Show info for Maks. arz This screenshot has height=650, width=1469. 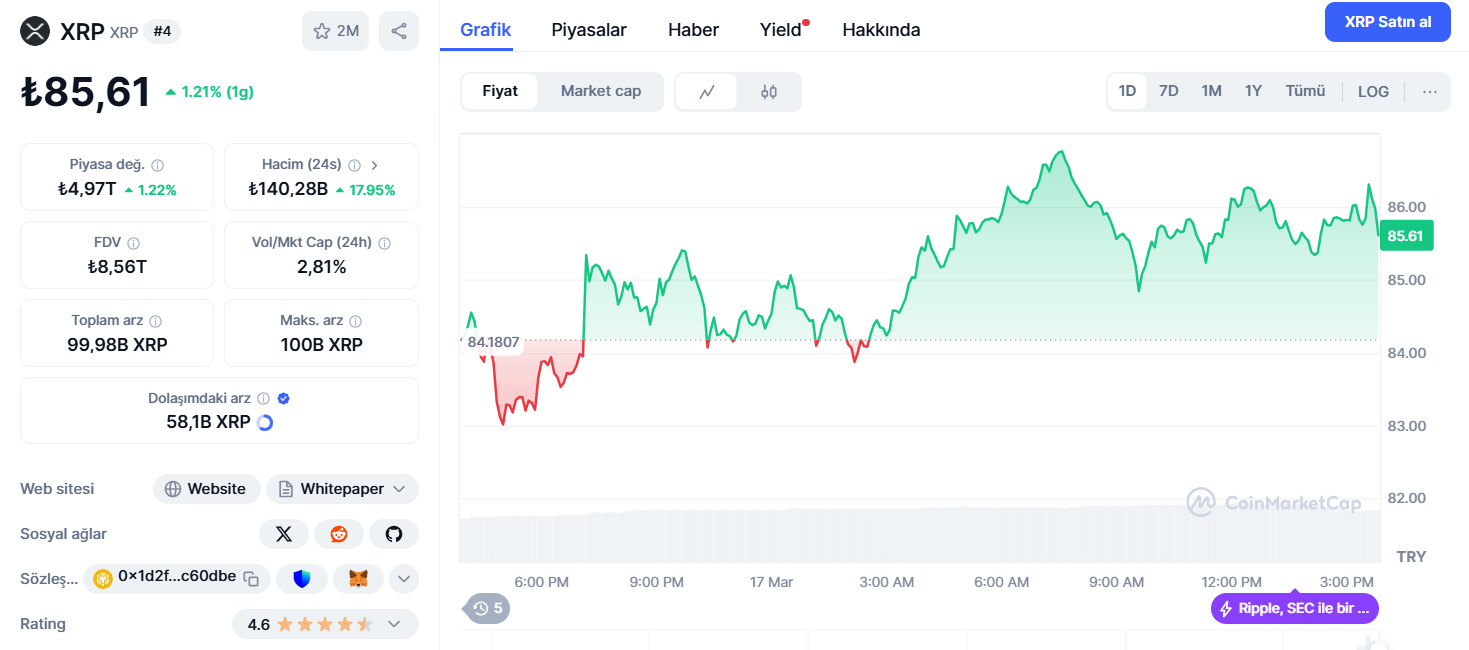pos(356,321)
